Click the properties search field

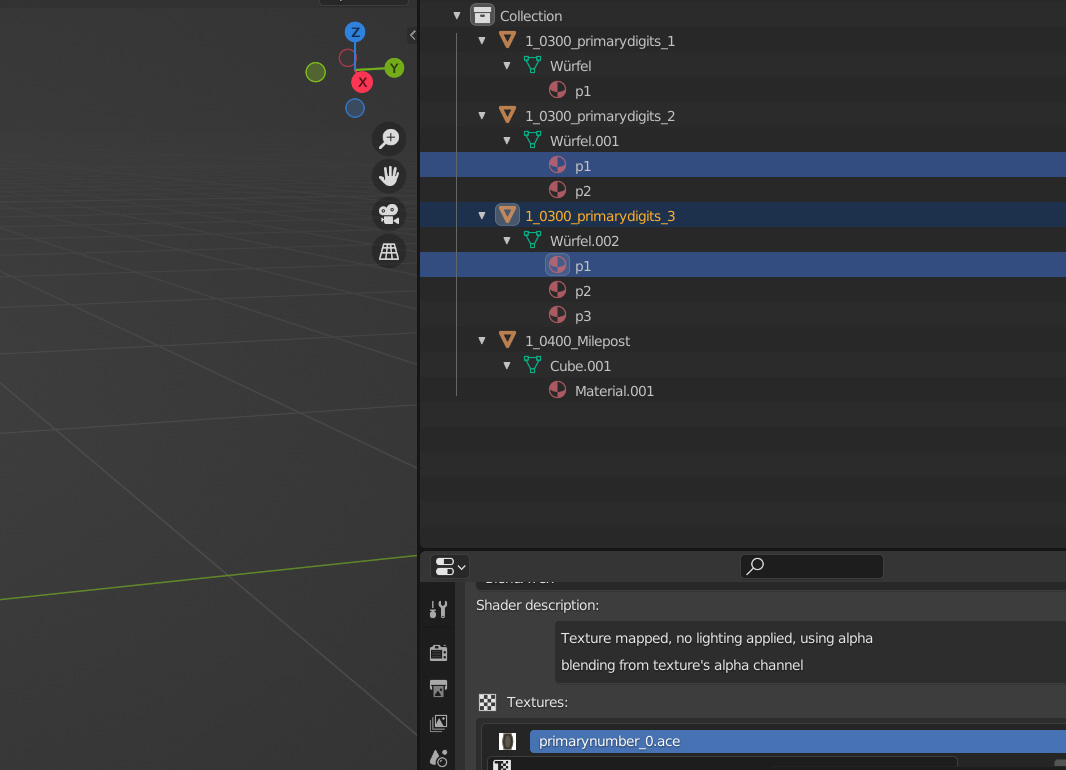(812, 566)
